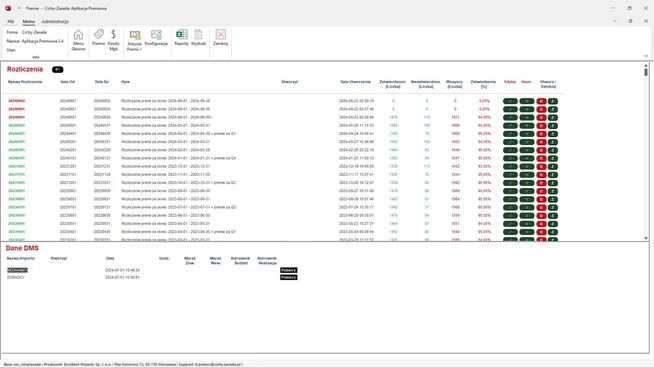Screen dimensions: 654x368
Task: Edit the first settlement row with pencil button
Action: (x=510, y=101)
